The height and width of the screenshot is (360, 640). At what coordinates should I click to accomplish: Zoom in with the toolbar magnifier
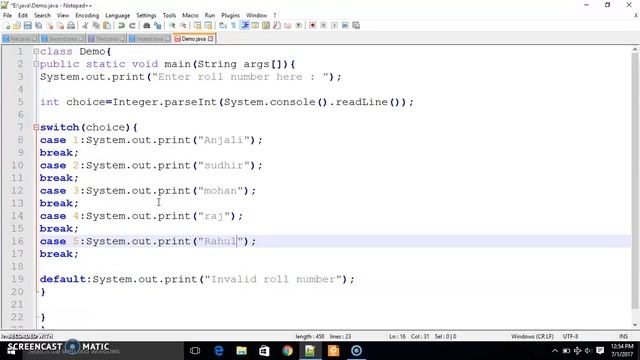click(172, 25)
